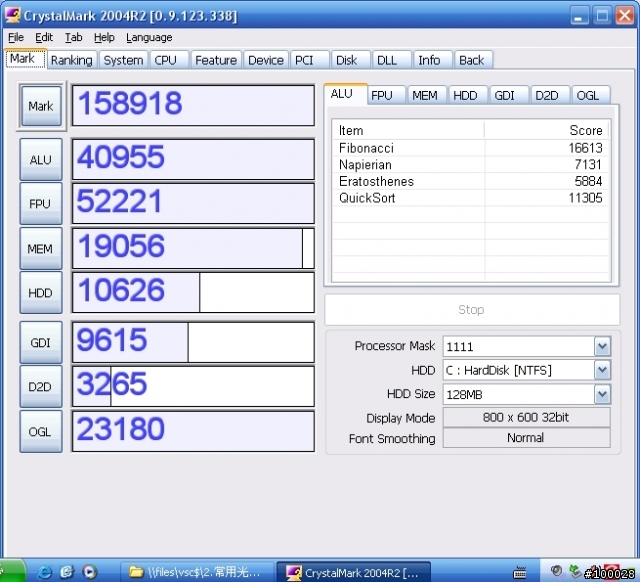640x582 pixels.
Task: Select the ALU results tab in details panel
Action: 345,94
